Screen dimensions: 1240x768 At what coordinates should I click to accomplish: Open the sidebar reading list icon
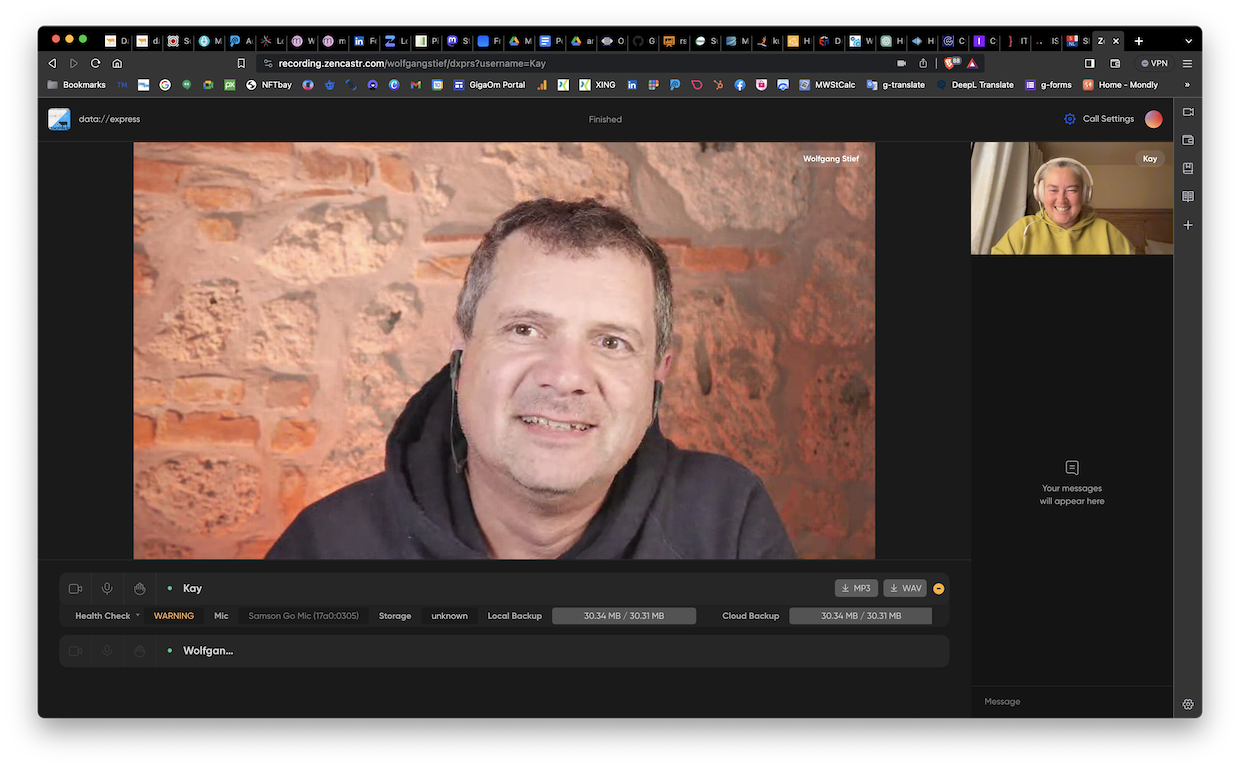1188,197
